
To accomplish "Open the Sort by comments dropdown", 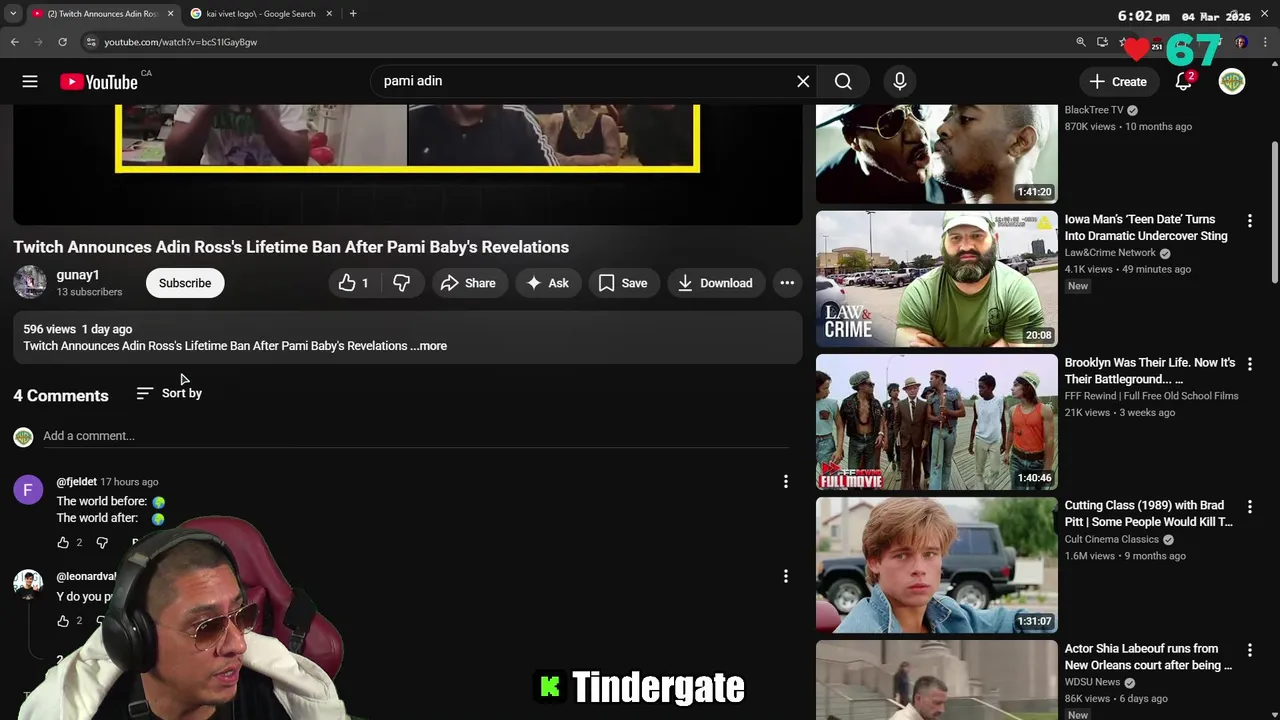I will [x=169, y=393].
